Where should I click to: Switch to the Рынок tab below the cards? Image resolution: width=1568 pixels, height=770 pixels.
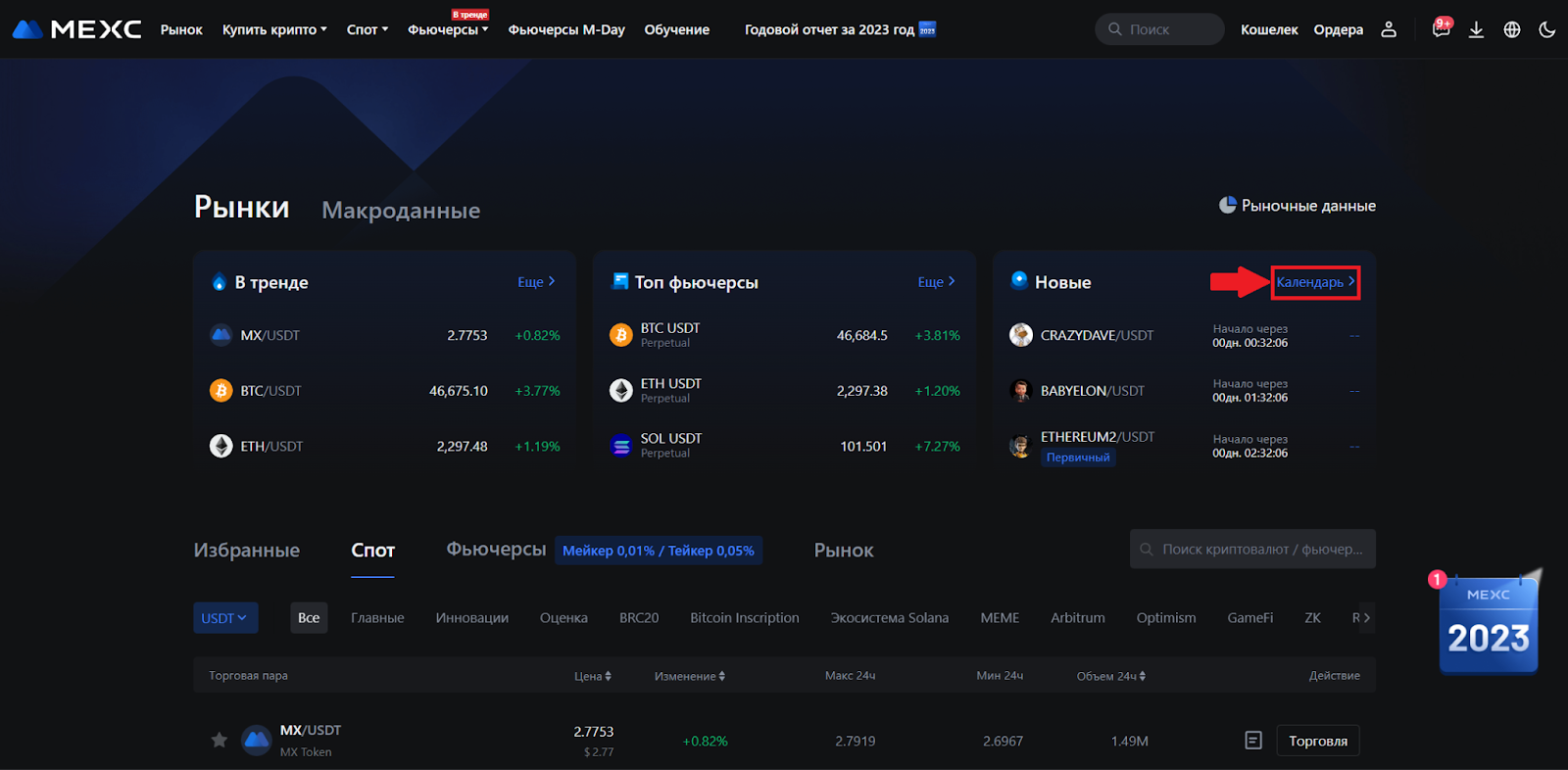[x=844, y=551]
